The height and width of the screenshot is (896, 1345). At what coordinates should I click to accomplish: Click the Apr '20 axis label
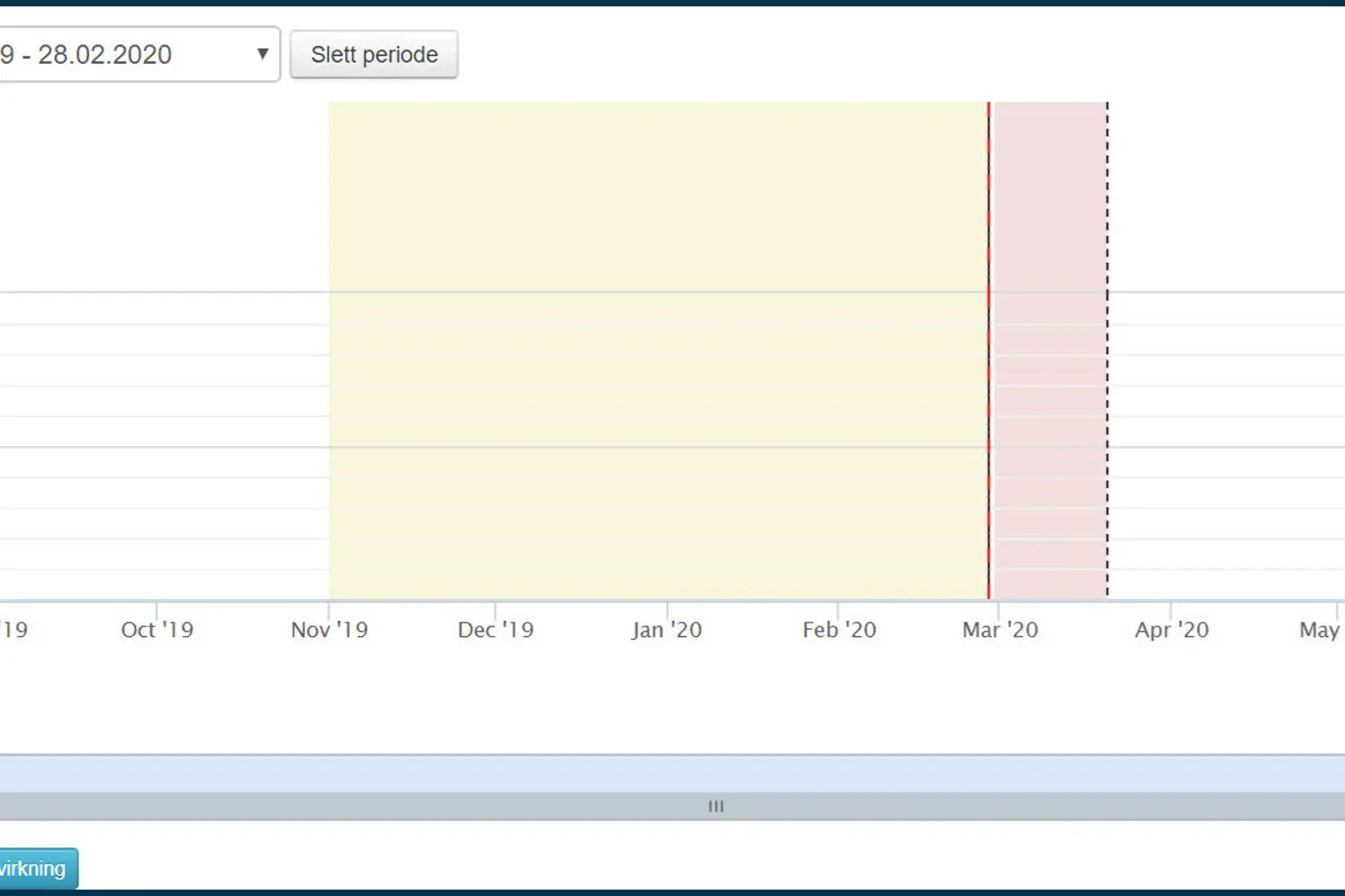pyautogui.click(x=1171, y=630)
